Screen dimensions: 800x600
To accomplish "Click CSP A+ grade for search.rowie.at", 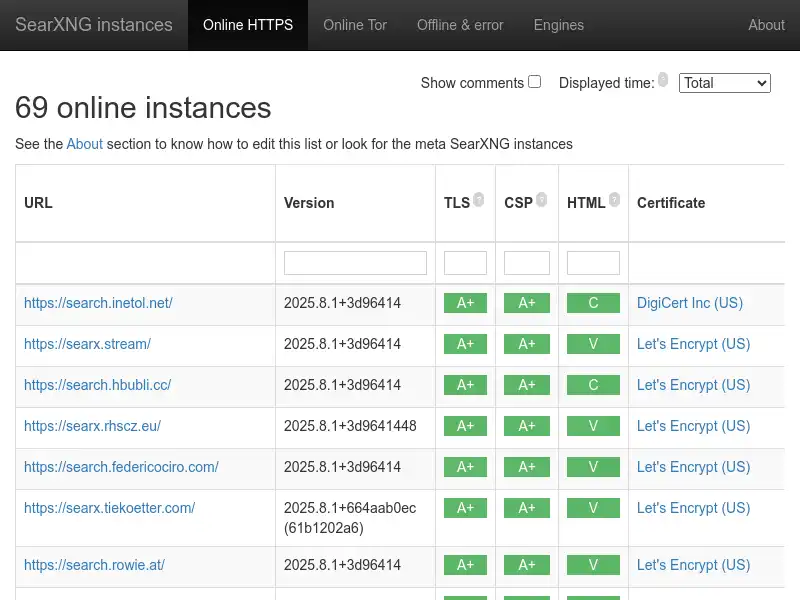I will (x=527, y=565).
